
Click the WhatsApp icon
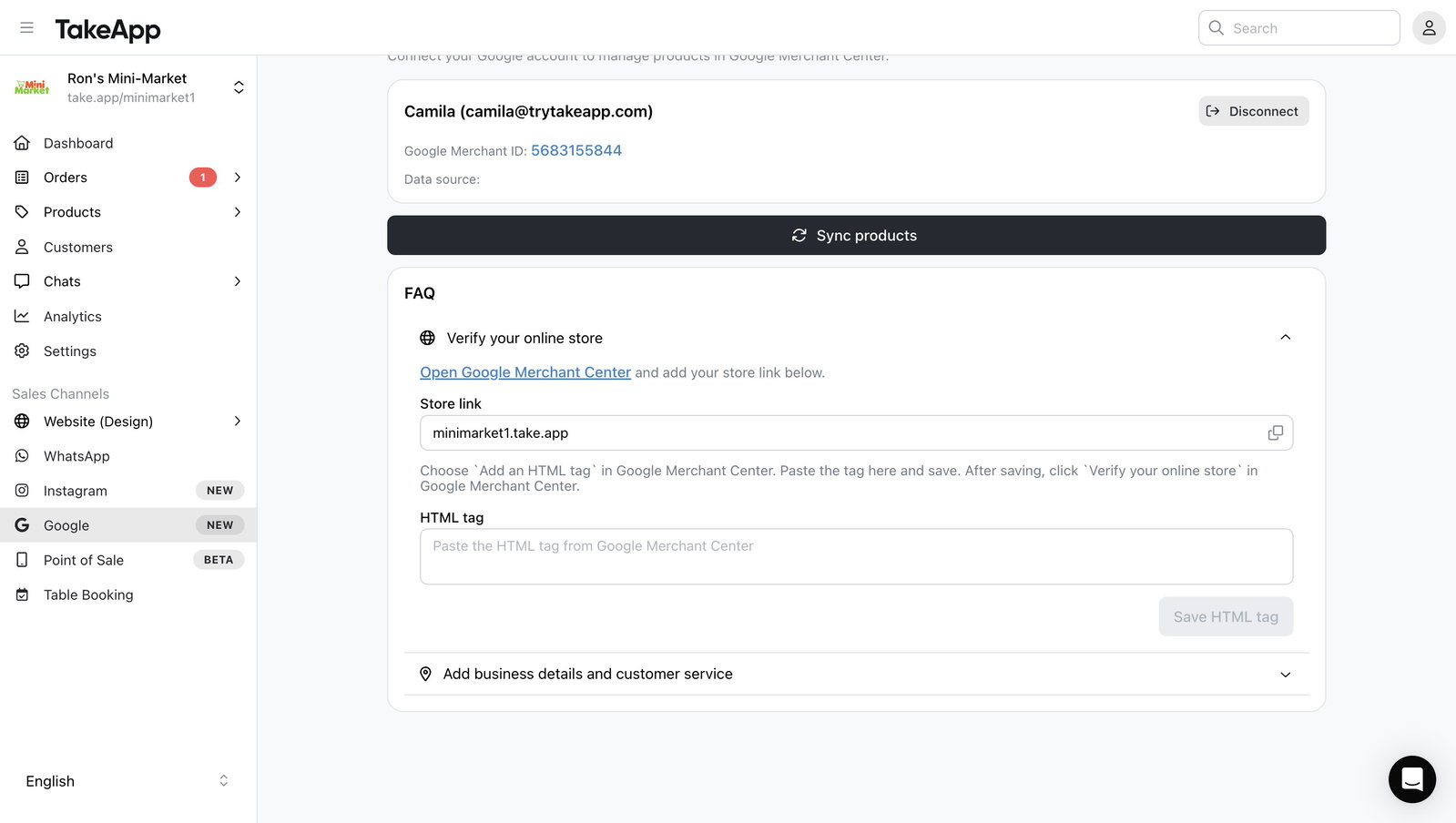tap(22, 456)
